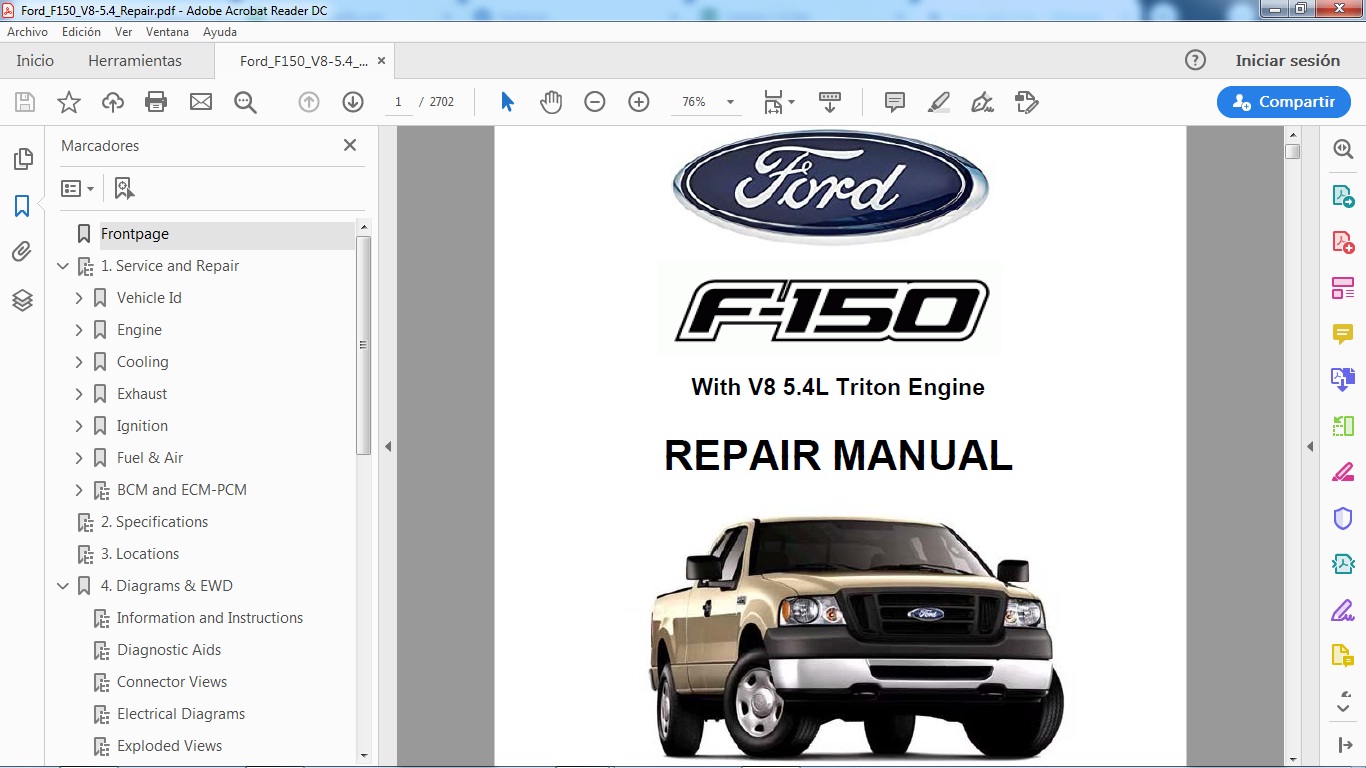
Task: Zoom out with minus icon
Action: click(595, 102)
